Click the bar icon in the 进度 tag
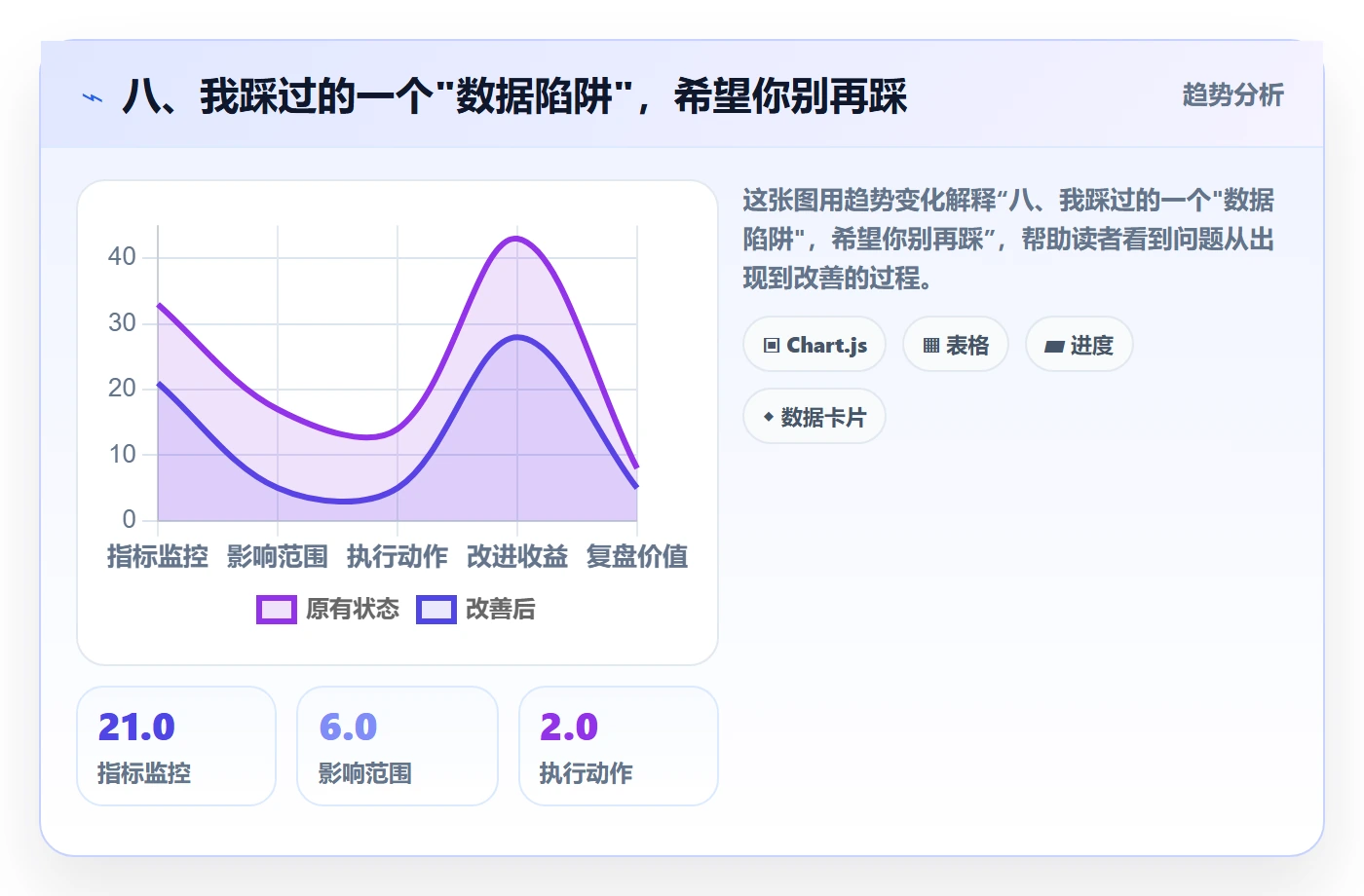 pyautogui.click(x=1054, y=346)
